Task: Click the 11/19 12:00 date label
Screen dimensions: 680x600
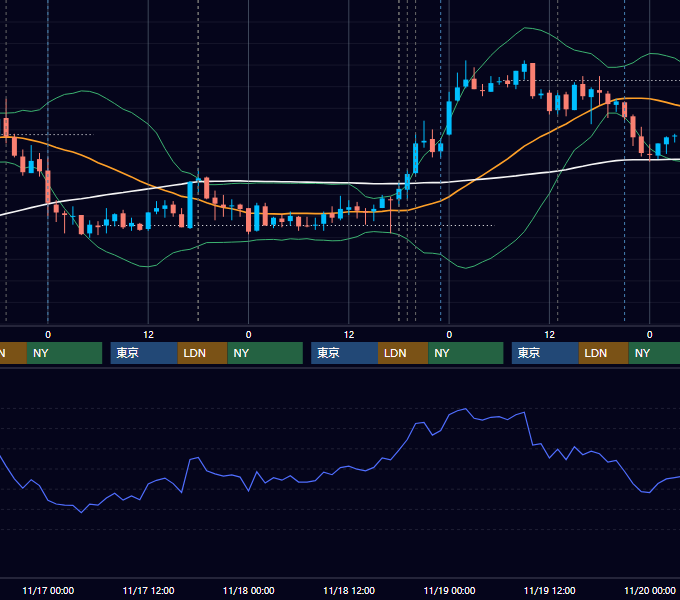Action: tap(549, 590)
